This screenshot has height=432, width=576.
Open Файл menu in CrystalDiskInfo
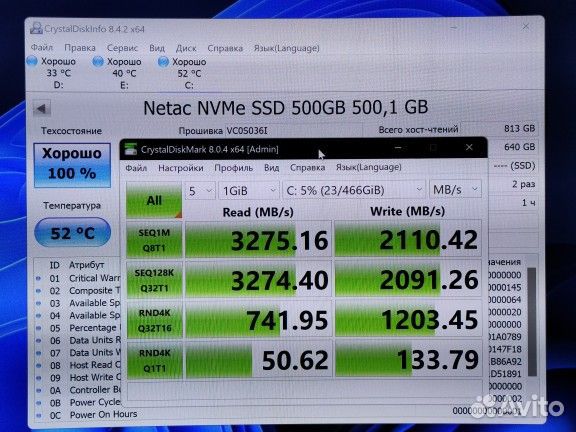pos(42,48)
